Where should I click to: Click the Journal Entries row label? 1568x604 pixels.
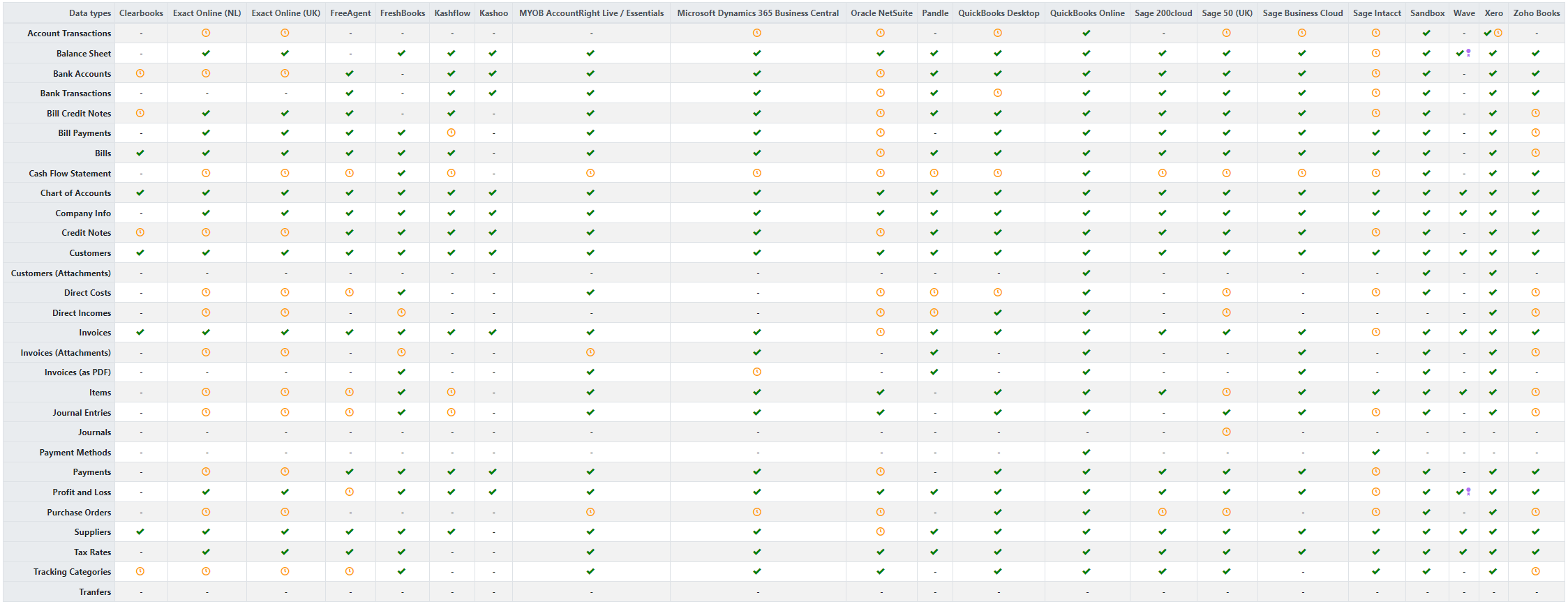(x=82, y=413)
